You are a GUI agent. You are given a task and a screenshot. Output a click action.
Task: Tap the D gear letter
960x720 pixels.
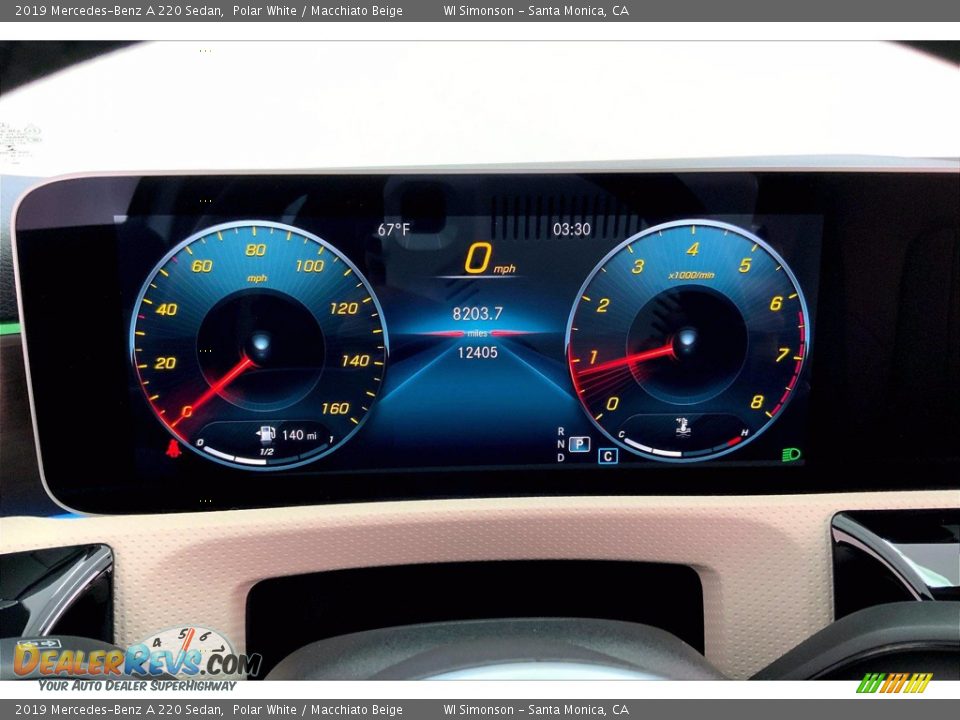pyautogui.click(x=560, y=457)
